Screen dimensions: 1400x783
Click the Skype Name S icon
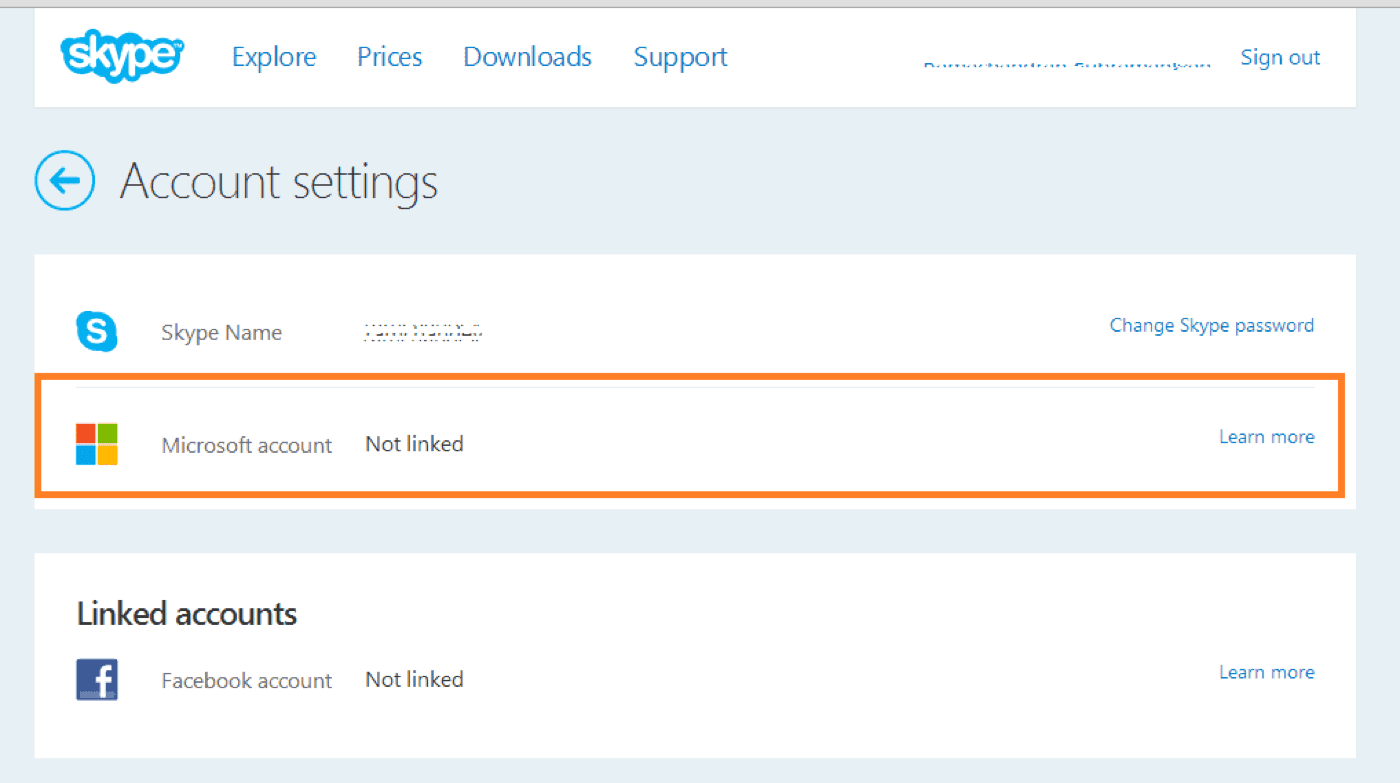tap(97, 331)
